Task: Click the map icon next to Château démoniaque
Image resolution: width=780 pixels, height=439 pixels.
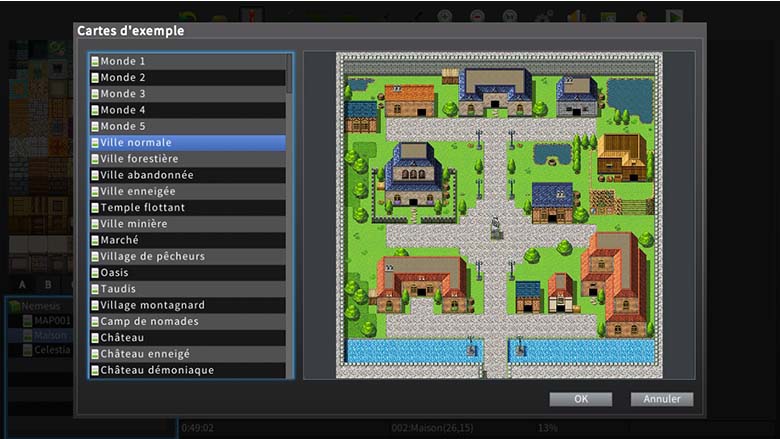Action: point(95,370)
